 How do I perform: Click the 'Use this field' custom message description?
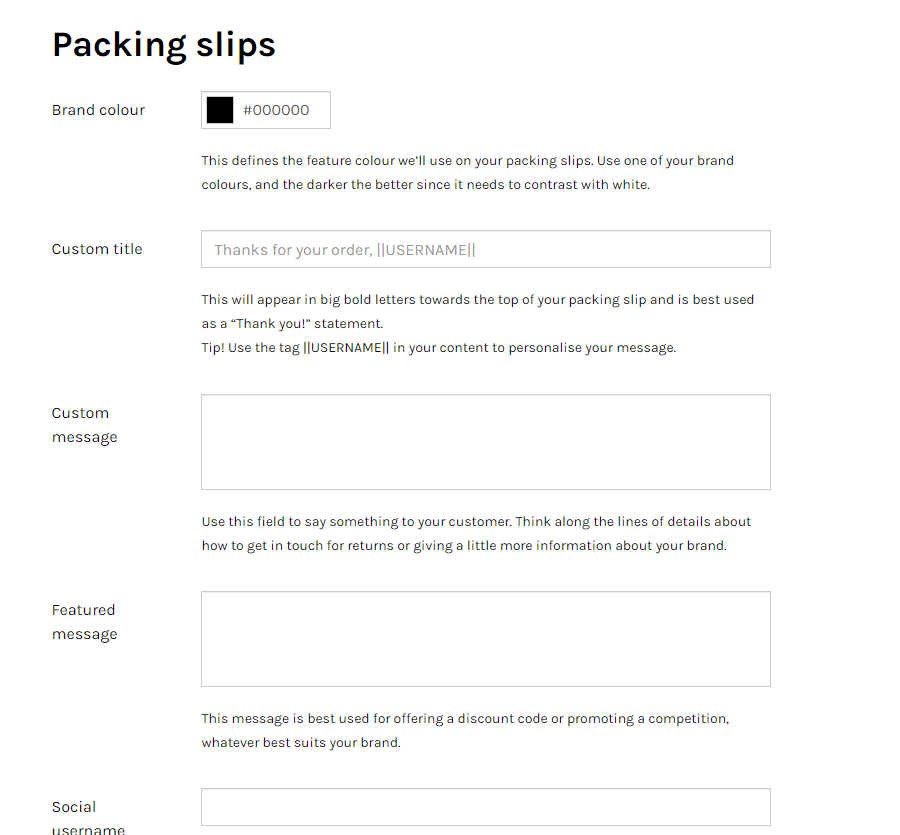(x=476, y=521)
